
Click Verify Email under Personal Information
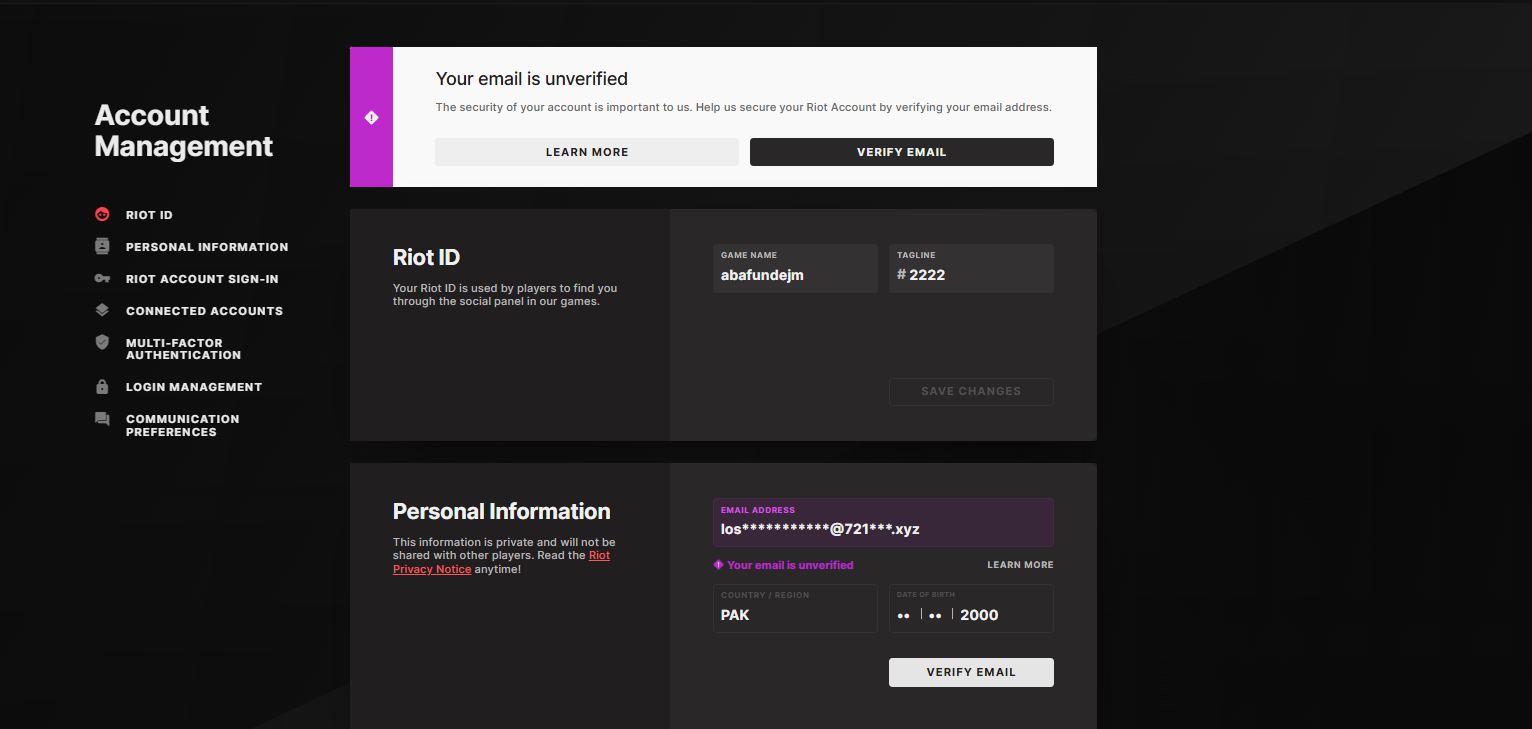click(971, 672)
